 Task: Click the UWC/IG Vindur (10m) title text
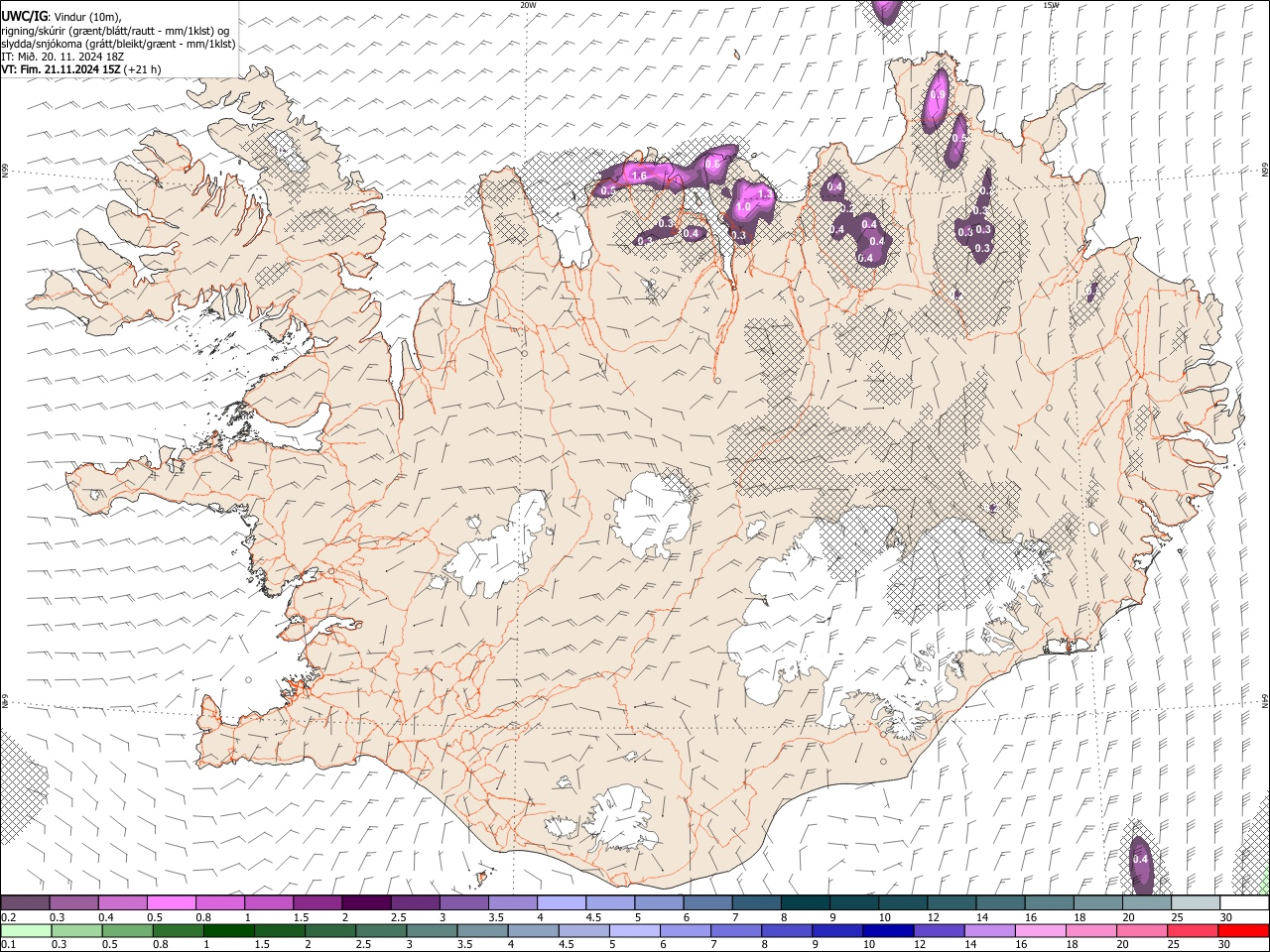point(61,17)
